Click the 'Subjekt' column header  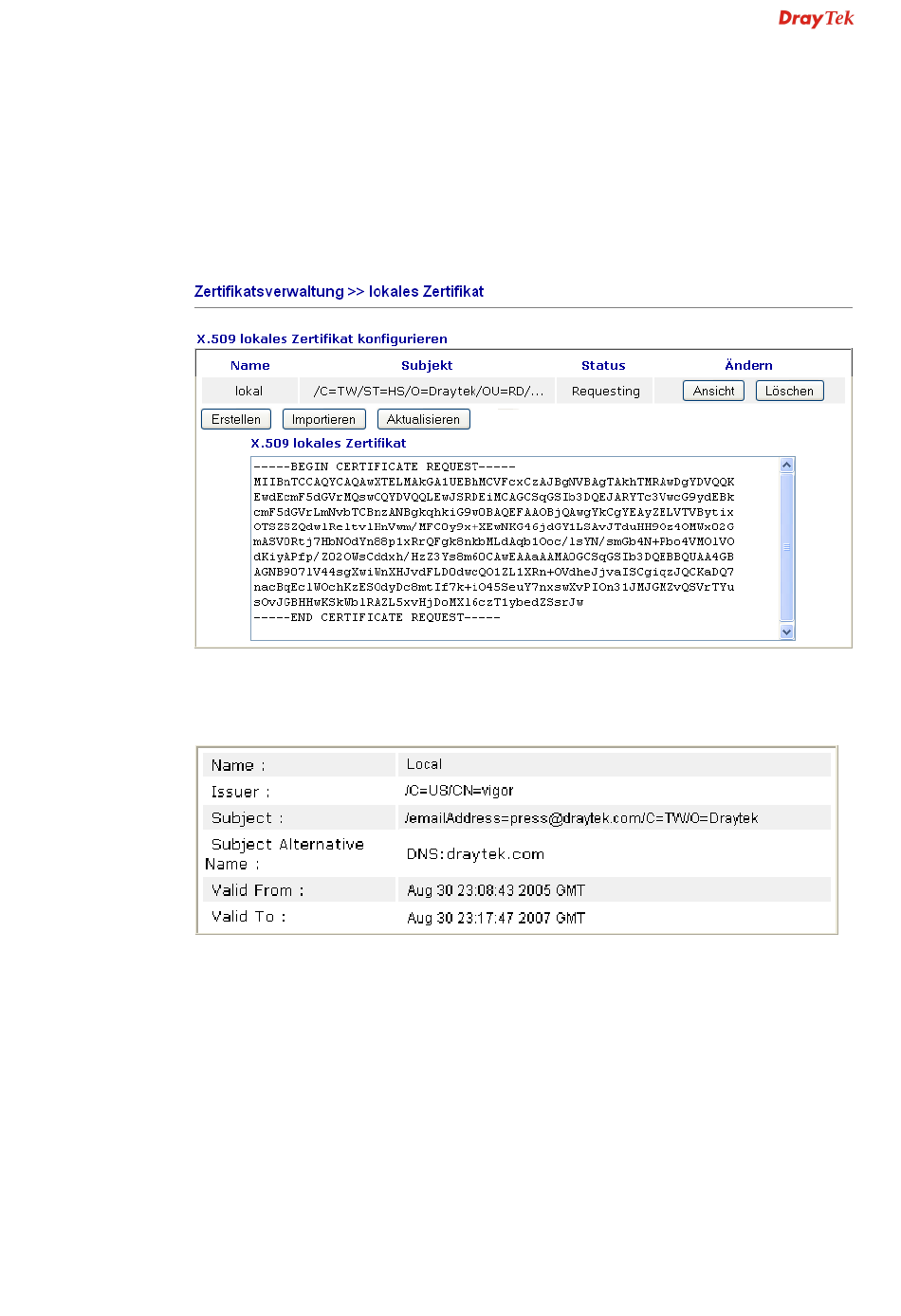pos(427,365)
